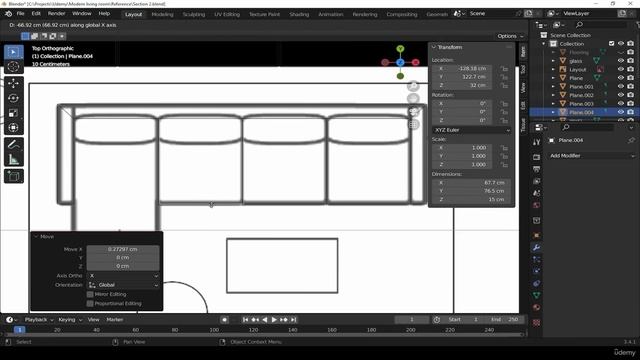Expand the glass object in outliner
This screenshot has height=360, width=640.
pos(553,61)
